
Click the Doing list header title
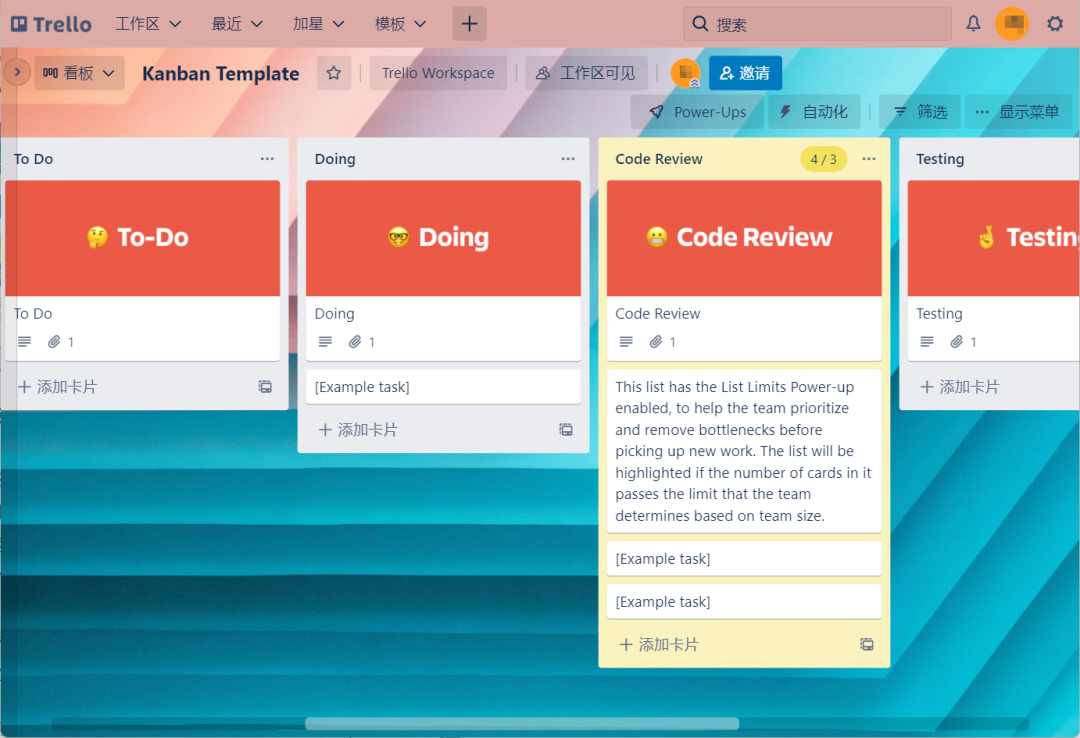(x=335, y=158)
